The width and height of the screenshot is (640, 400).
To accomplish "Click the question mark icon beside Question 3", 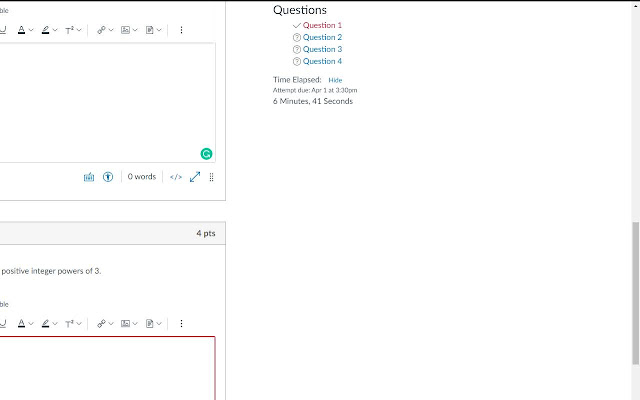I will (297, 49).
